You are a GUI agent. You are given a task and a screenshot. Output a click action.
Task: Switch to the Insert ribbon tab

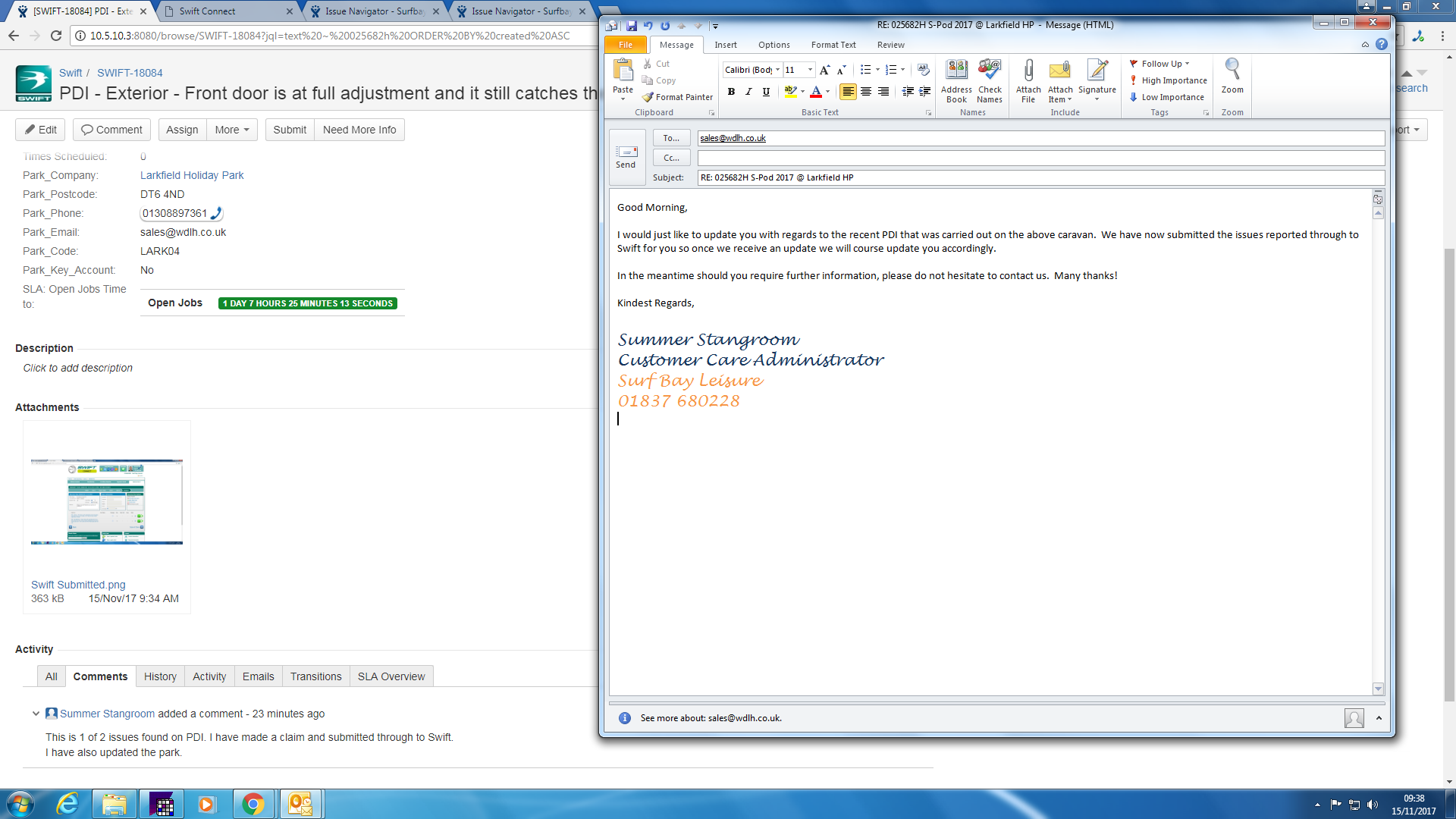coord(725,45)
